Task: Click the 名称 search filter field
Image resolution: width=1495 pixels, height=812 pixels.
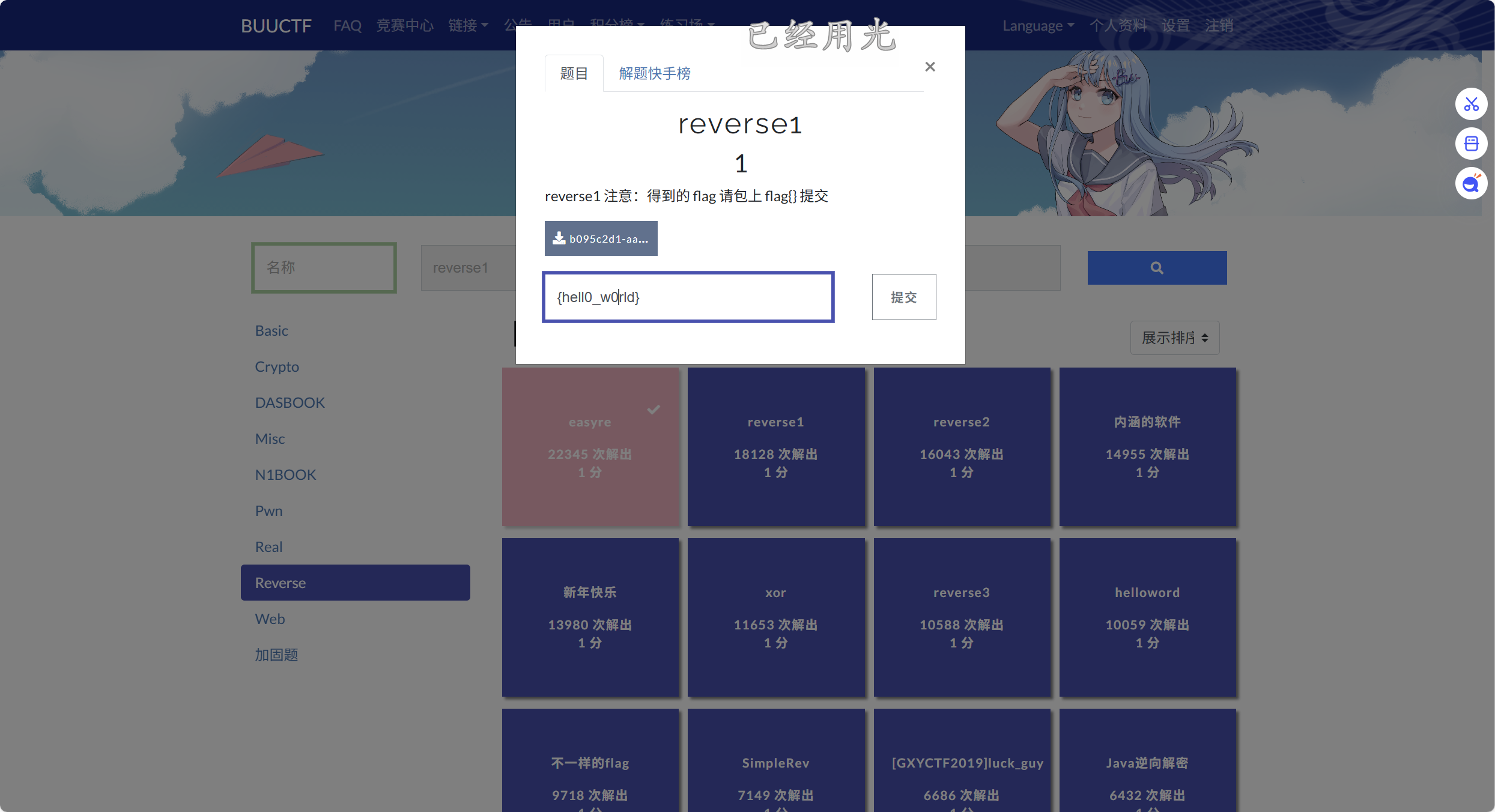Action: (324, 268)
